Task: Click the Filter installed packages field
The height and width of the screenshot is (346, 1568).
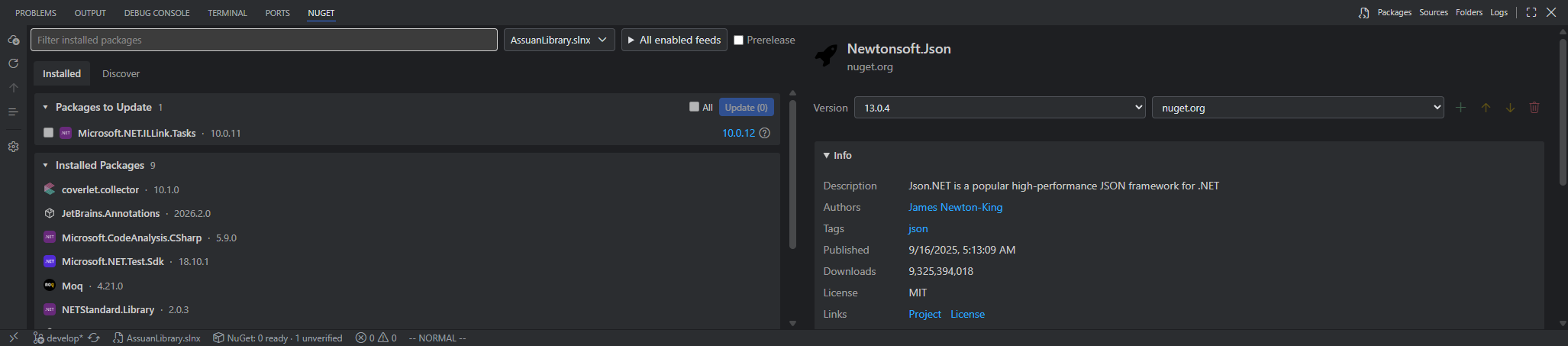Action: (x=264, y=40)
